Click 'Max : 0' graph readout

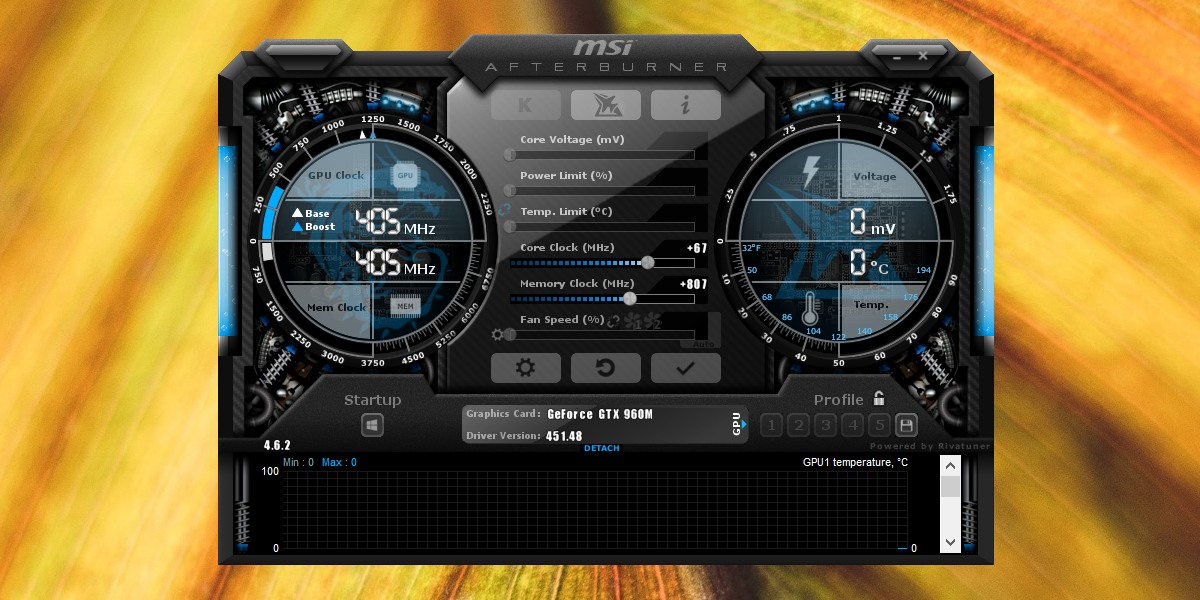click(x=339, y=462)
